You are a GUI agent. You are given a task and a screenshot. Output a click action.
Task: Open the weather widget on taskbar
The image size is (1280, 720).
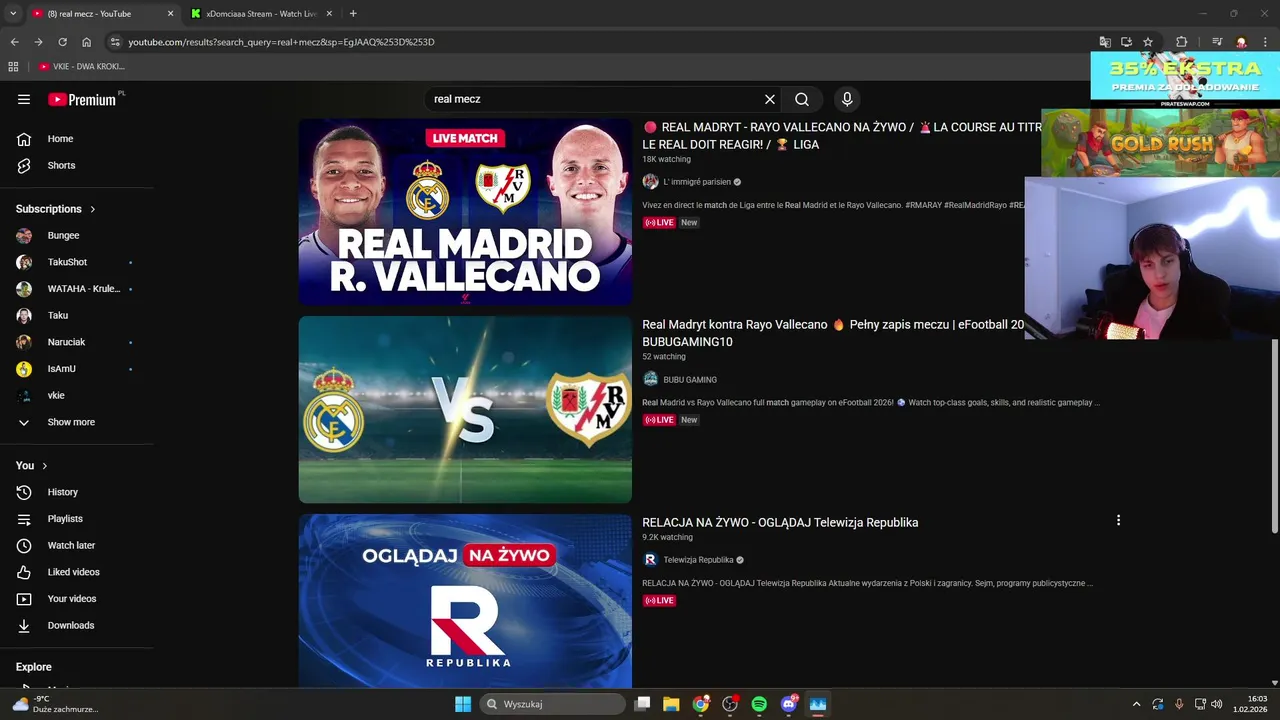point(55,704)
